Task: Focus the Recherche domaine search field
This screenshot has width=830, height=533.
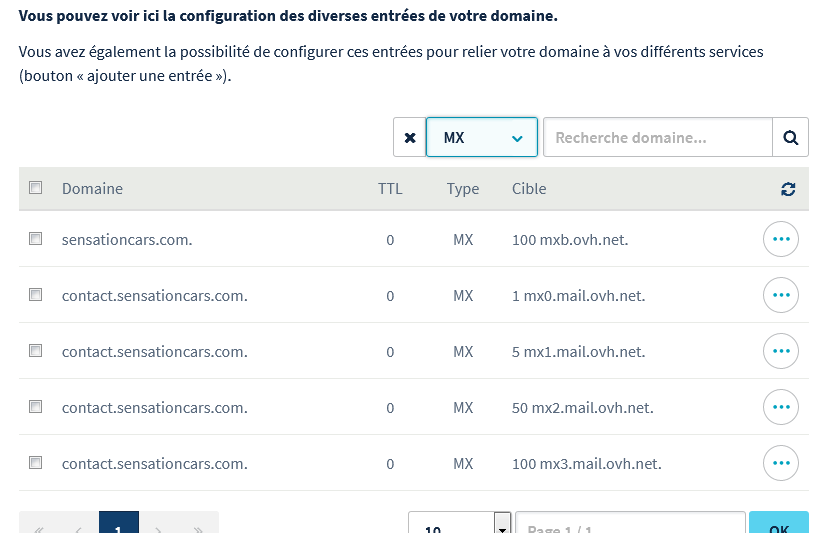Action: coord(657,138)
